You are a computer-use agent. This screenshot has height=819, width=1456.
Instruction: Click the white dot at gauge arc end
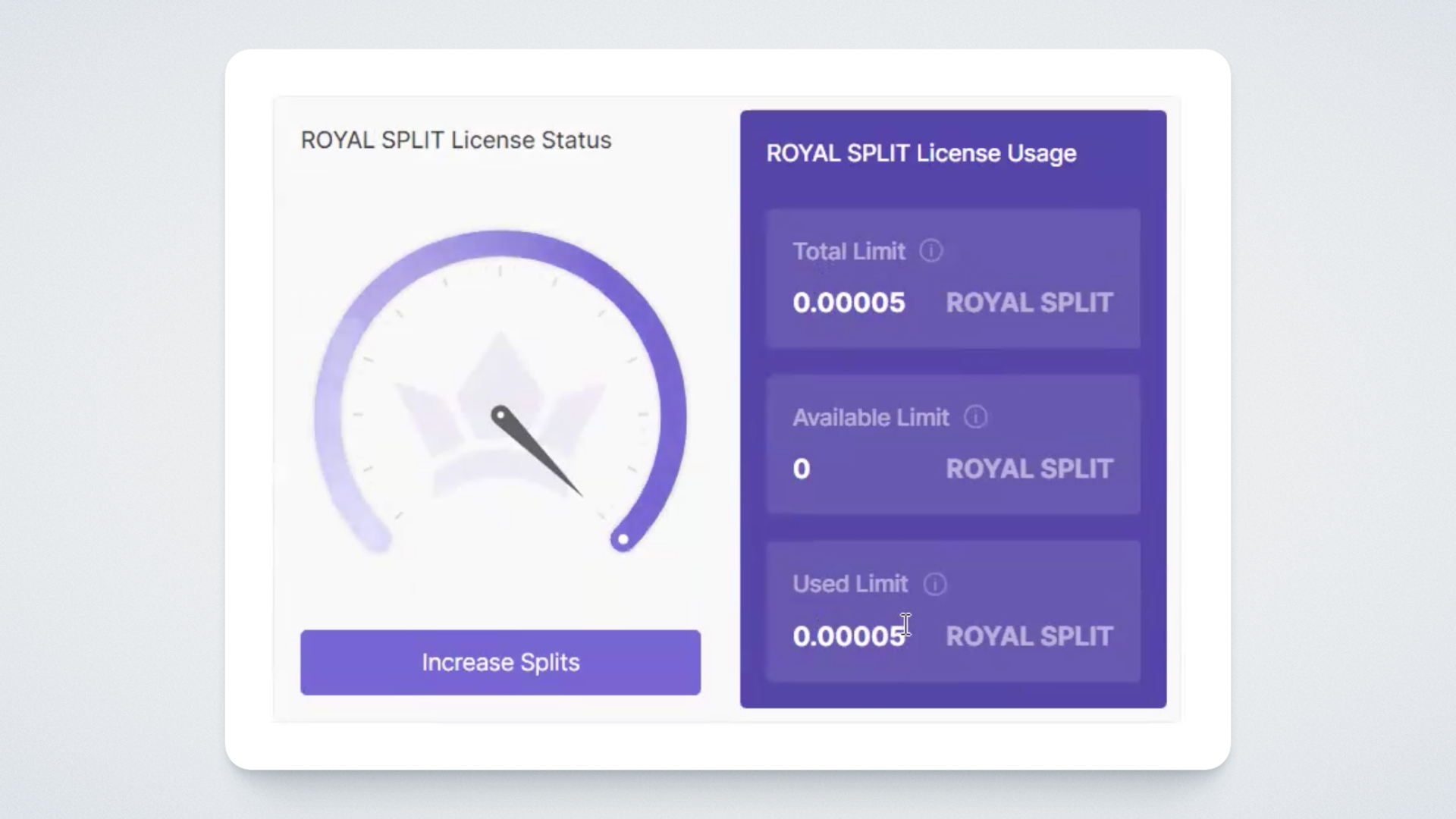coord(623,540)
